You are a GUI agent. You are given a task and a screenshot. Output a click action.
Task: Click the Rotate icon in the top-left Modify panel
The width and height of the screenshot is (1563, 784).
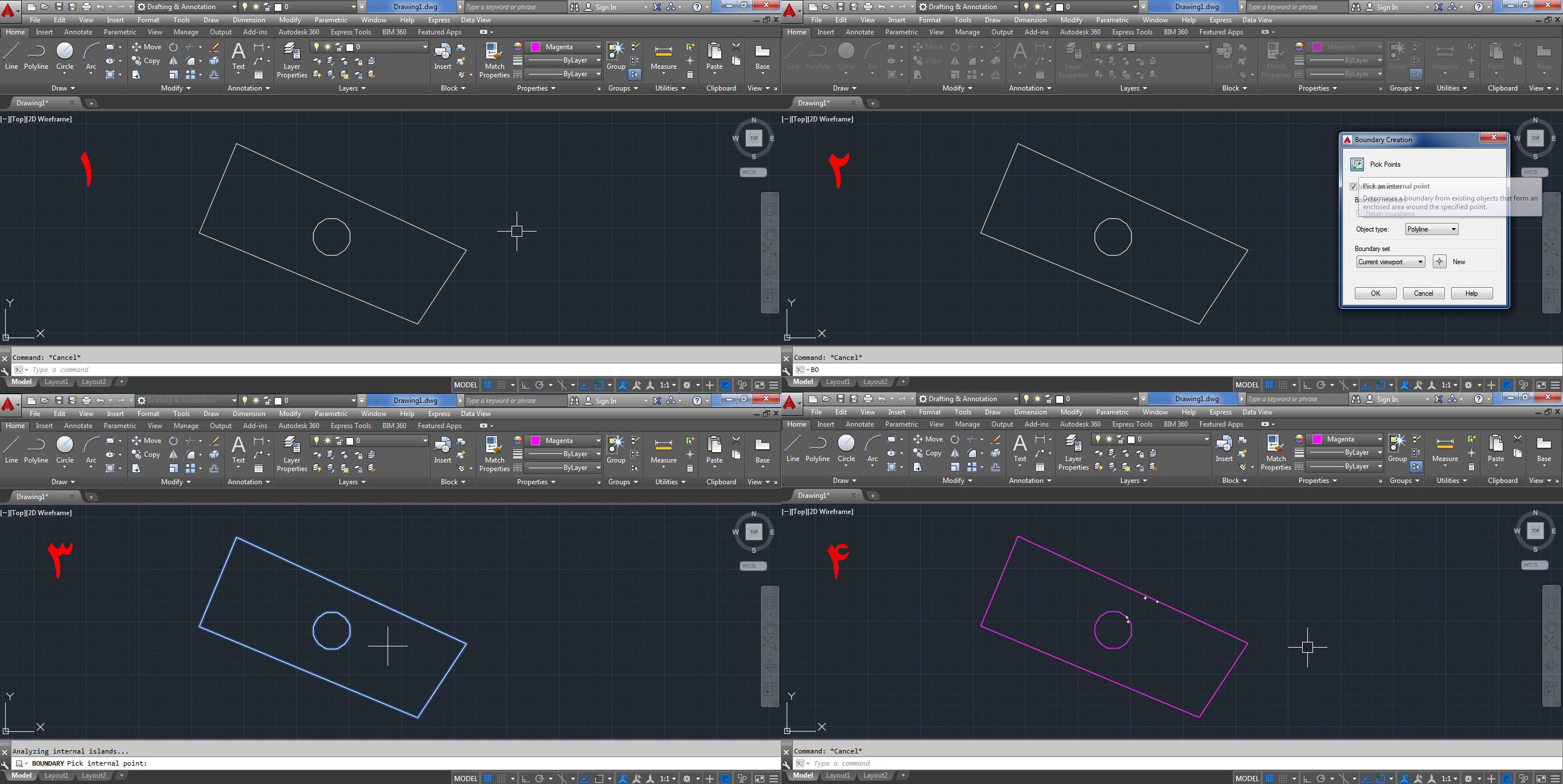coord(174,46)
